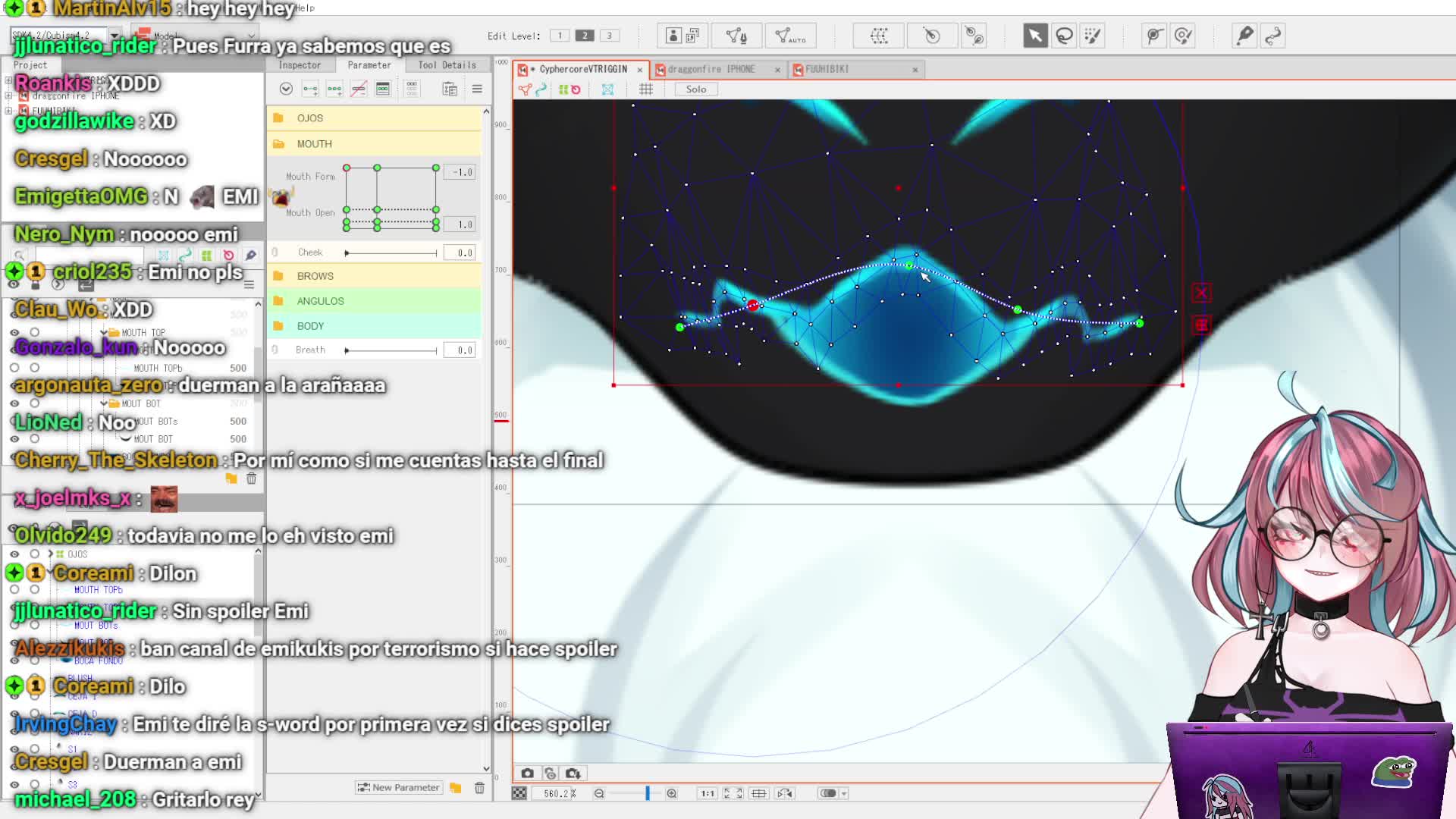Toggle the grid display icon in the canvas
Screen dimensions: 1456x819
[x=646, y=89]
